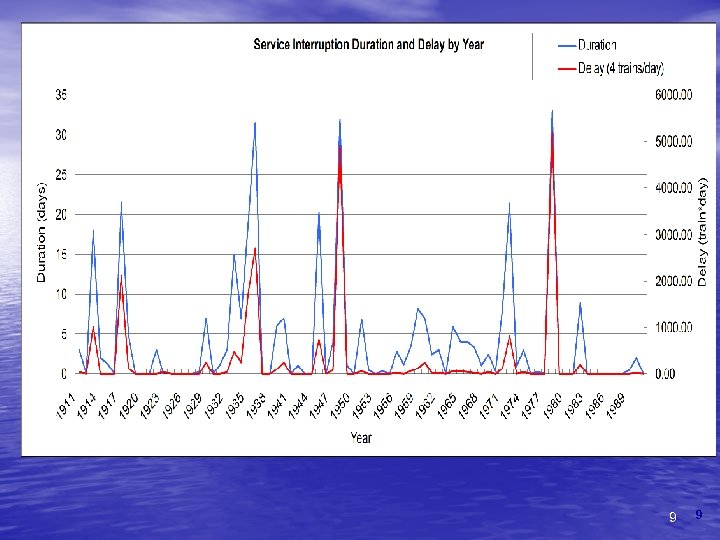Screen dimensions: 720x540
Task: Click the '25' left axis label
Action: point(61,174)
